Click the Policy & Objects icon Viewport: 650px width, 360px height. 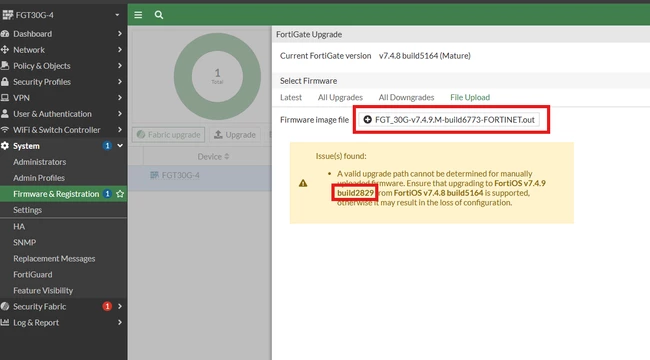tap(5, 66)
